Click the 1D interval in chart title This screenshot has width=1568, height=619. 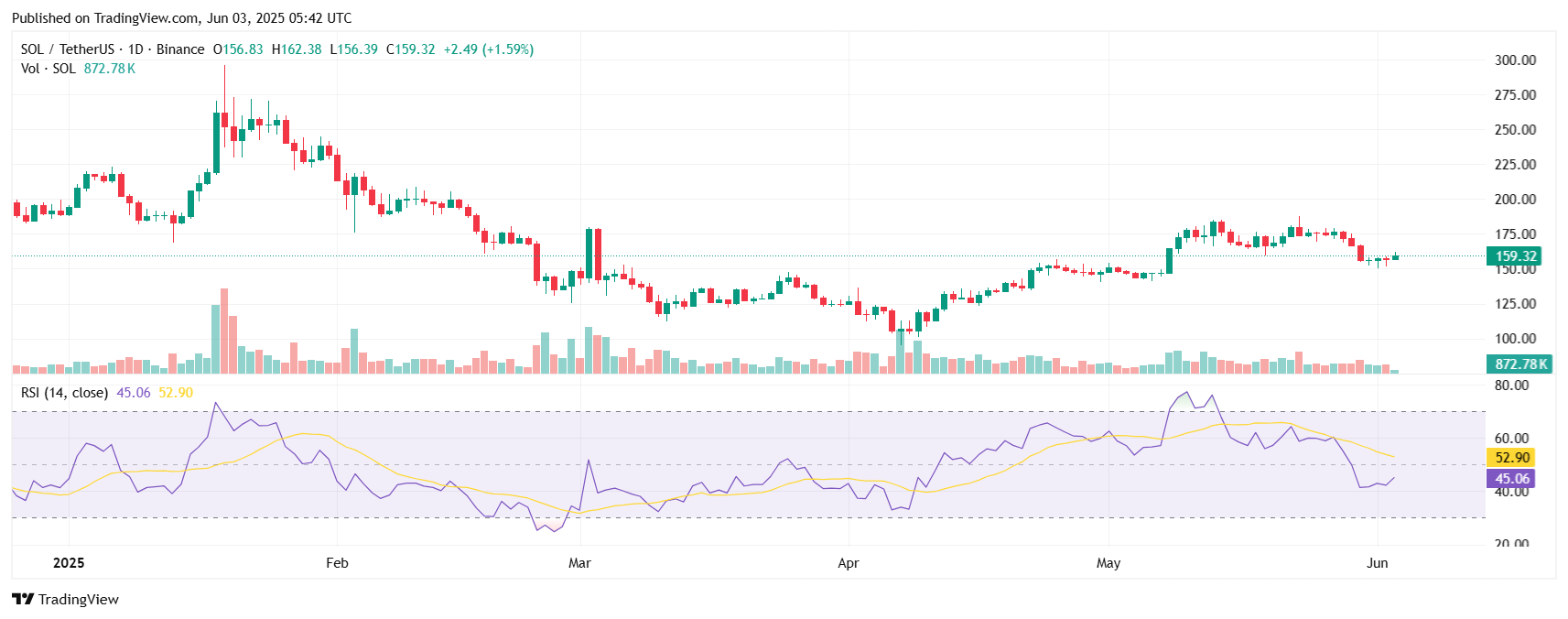coord(135,49)
